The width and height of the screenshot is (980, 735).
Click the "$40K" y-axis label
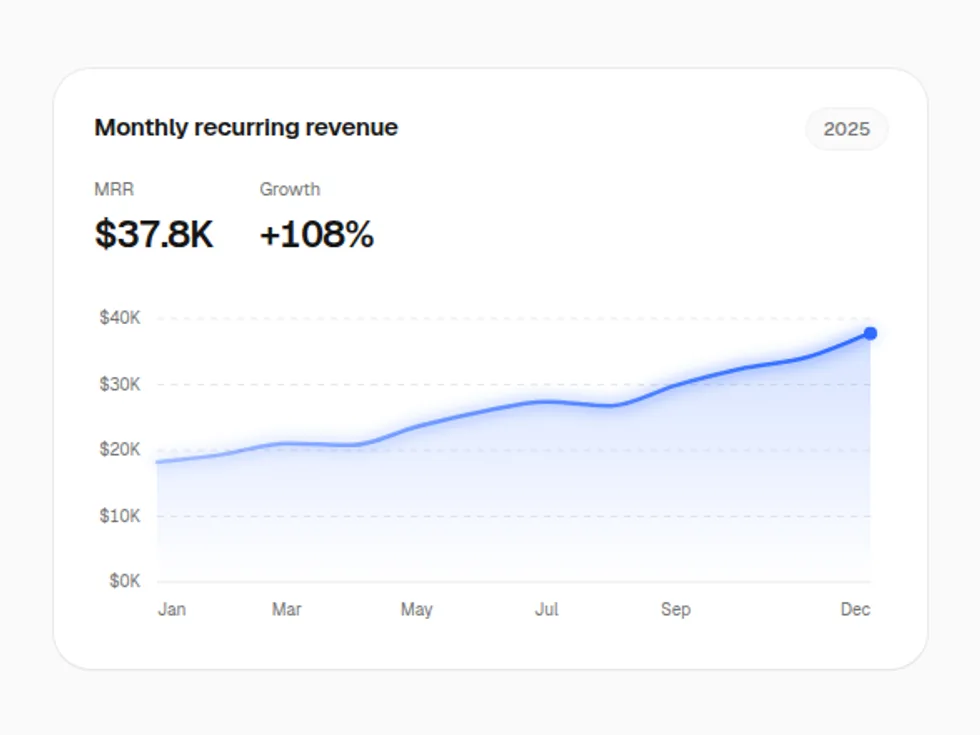(x=120, y=318)
